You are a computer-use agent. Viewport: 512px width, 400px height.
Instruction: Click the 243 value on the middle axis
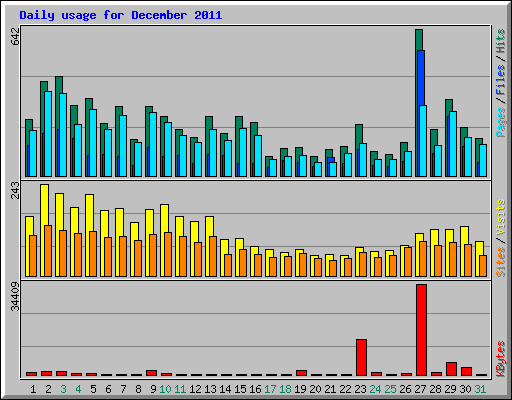point(15,190)
